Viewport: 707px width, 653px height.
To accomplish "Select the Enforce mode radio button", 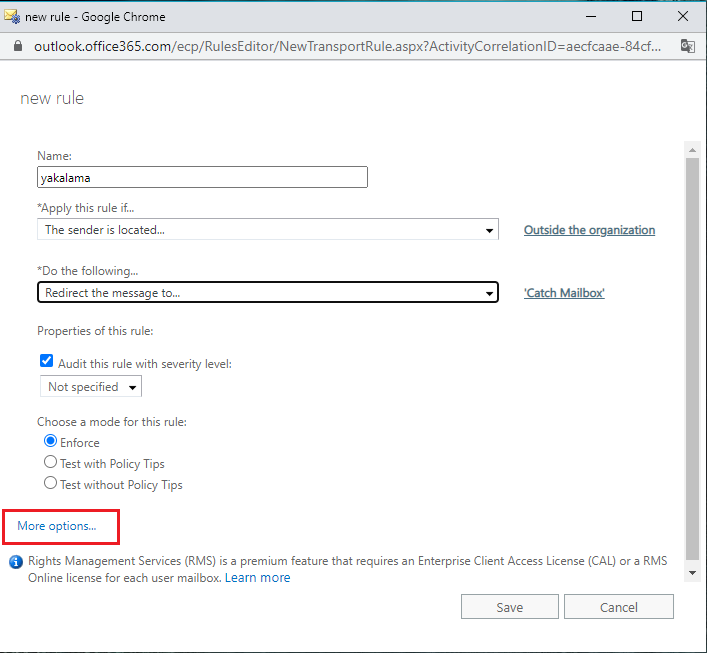I will 50,441.
